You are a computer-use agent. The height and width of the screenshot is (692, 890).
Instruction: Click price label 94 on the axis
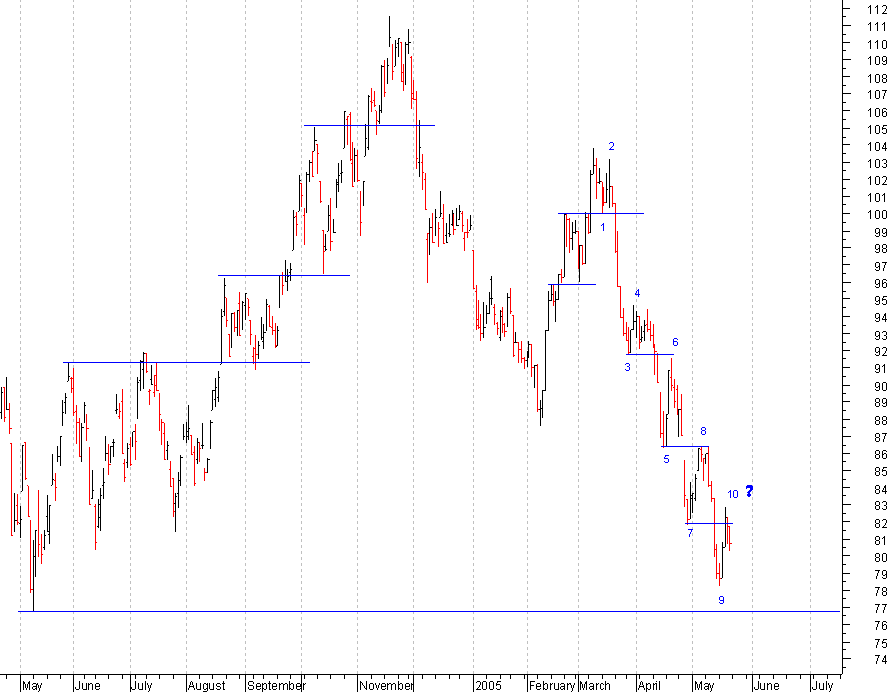coord(880,317)
